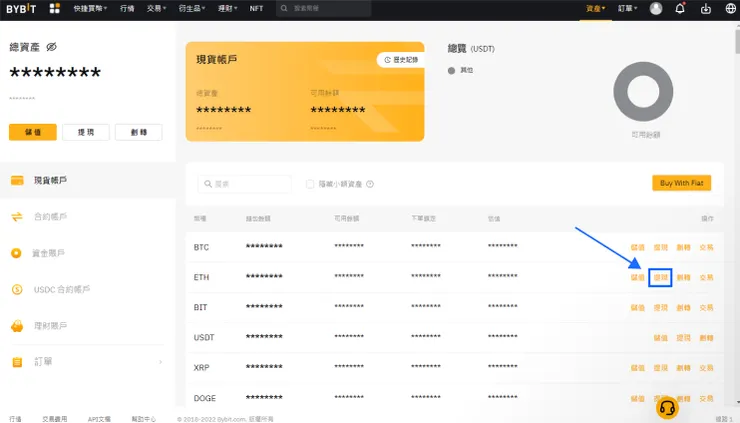Viewport: 740px width, 423px height.
Task: Open the headset customer support chat icon
Action: (x=667, y=407)
